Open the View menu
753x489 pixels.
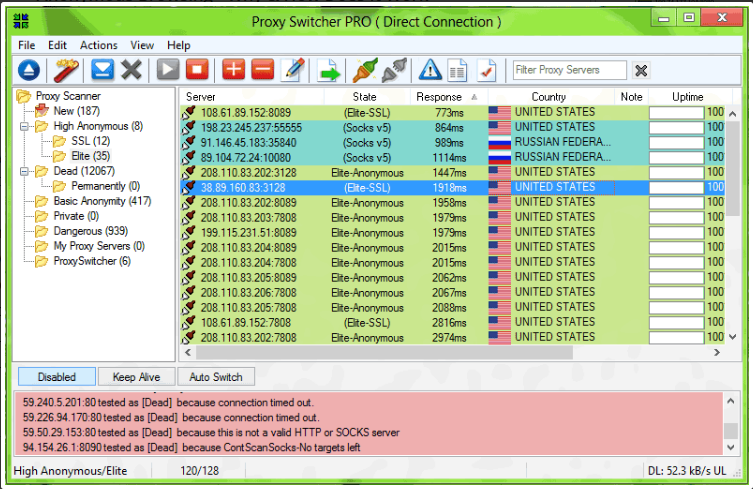click(142, 45)
